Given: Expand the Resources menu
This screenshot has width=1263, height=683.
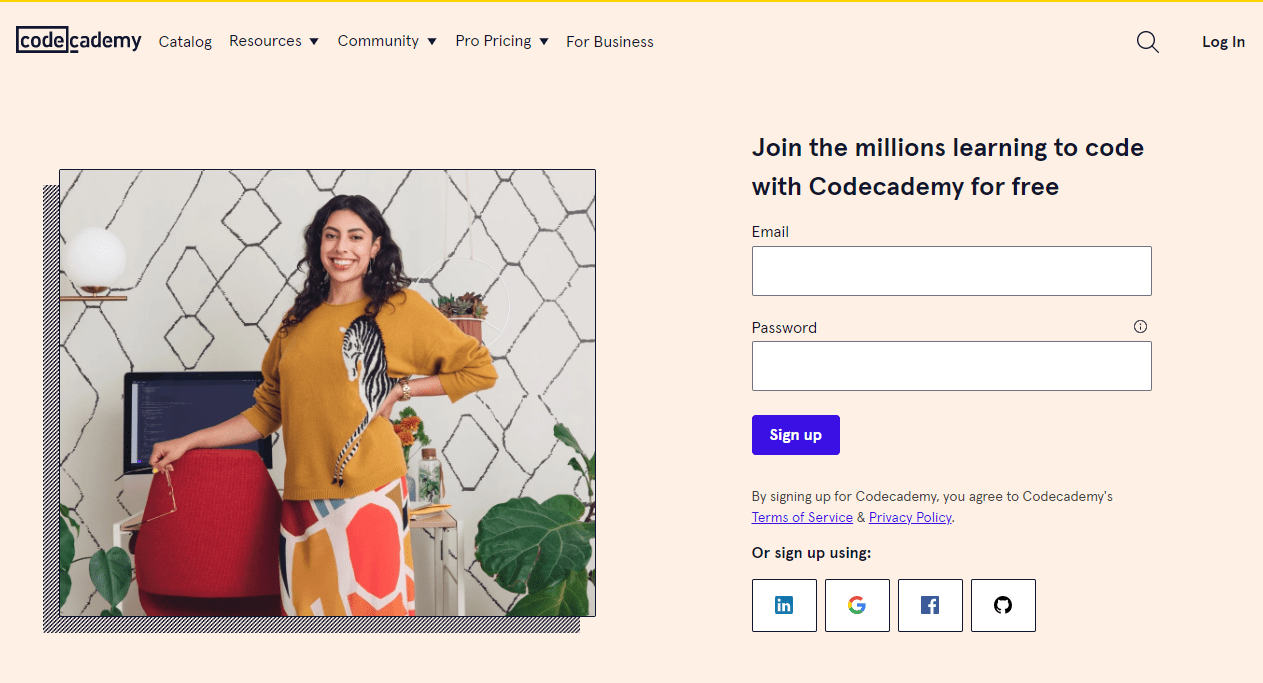Looking at the screenshot, I should 265,41.
